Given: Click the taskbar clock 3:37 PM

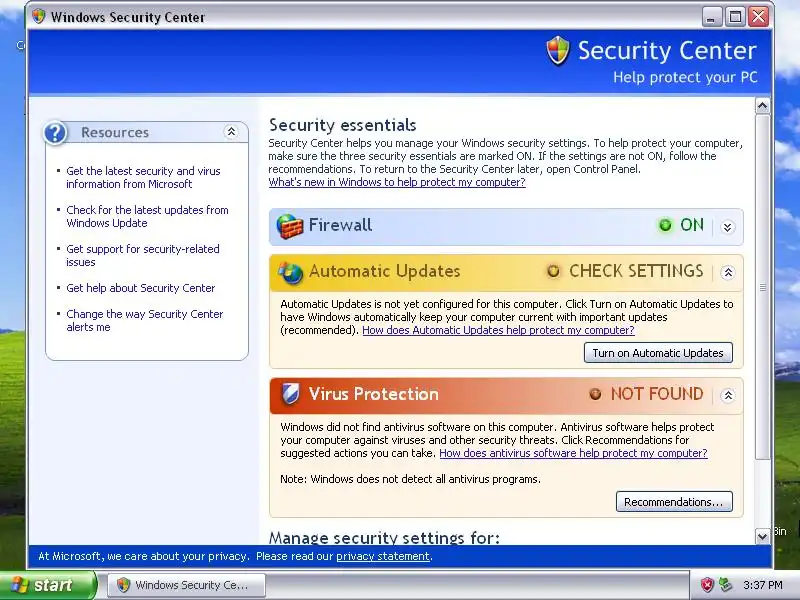Looking at the screenshot, I should click(x=762, y=585).
